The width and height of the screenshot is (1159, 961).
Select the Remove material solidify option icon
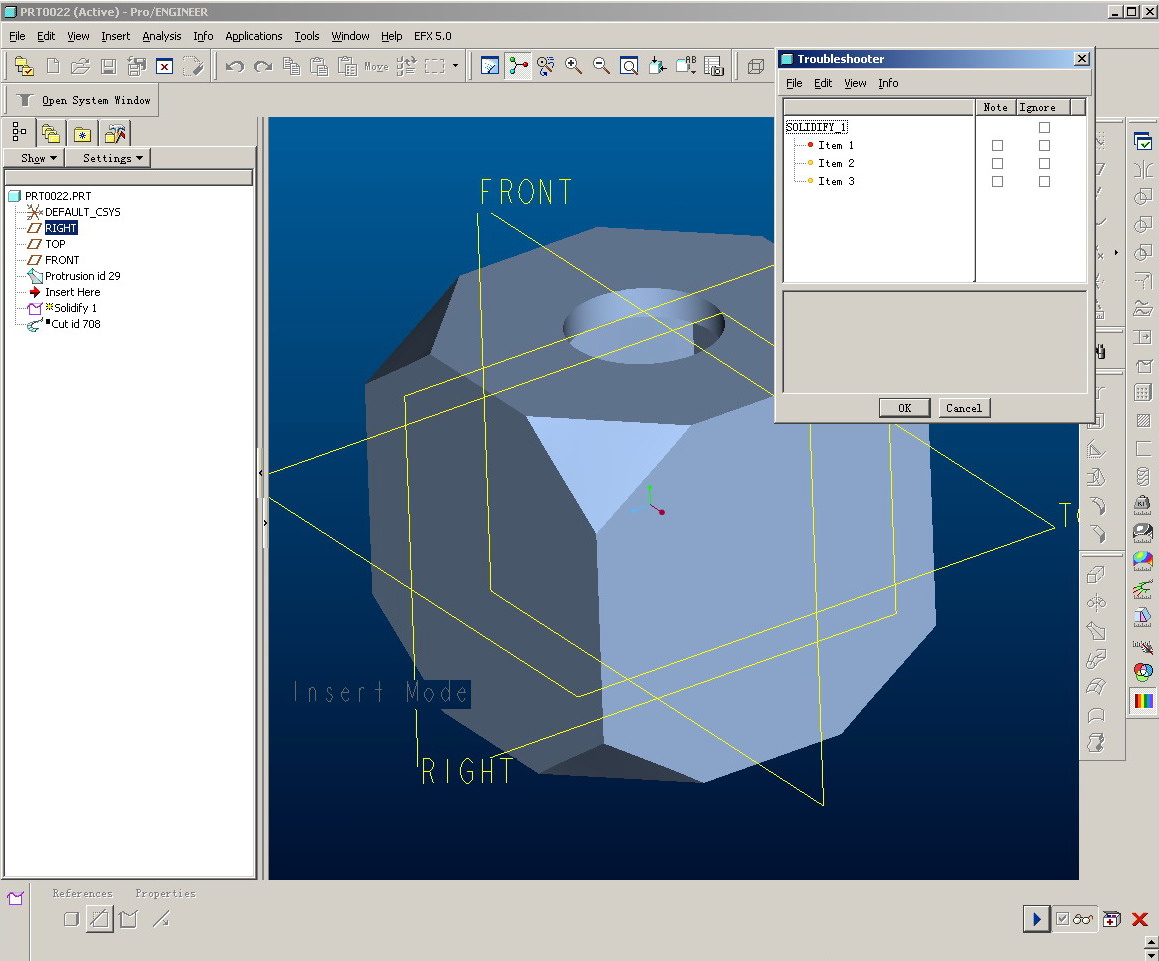pyautogui.click(x=99, y=919)
